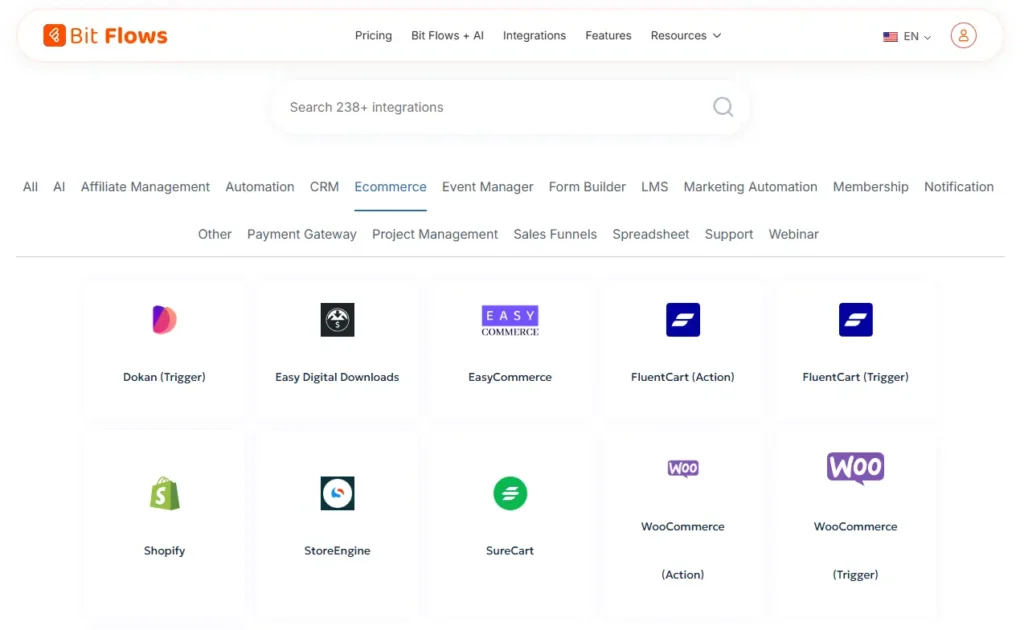The image size is (1024, 630).
Task: Show Payment Gateway integrations
Action: coord(302,234)
